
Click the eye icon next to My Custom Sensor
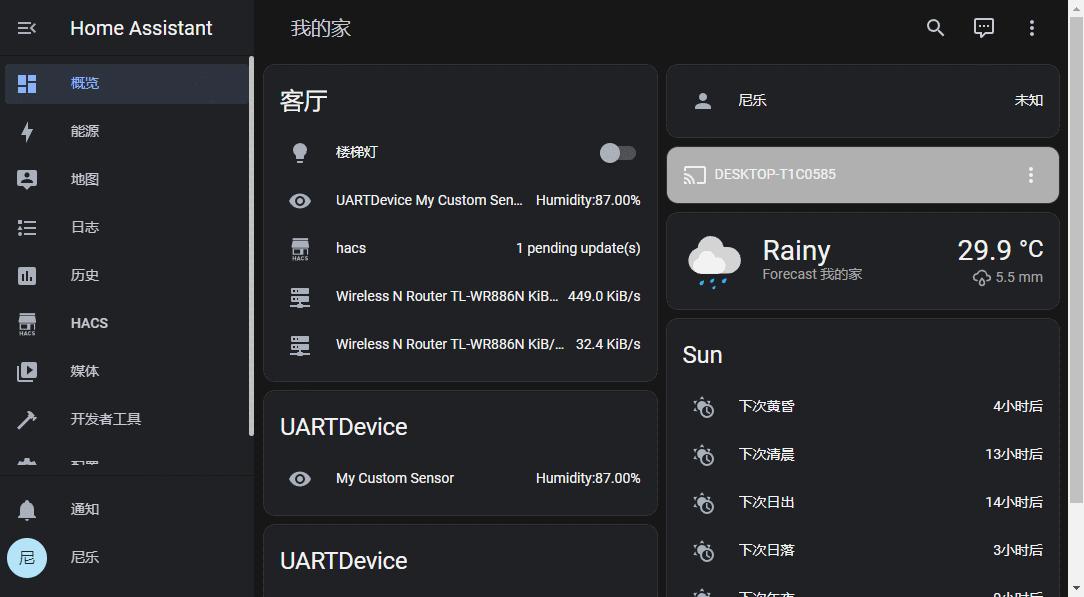coord(299,479)
